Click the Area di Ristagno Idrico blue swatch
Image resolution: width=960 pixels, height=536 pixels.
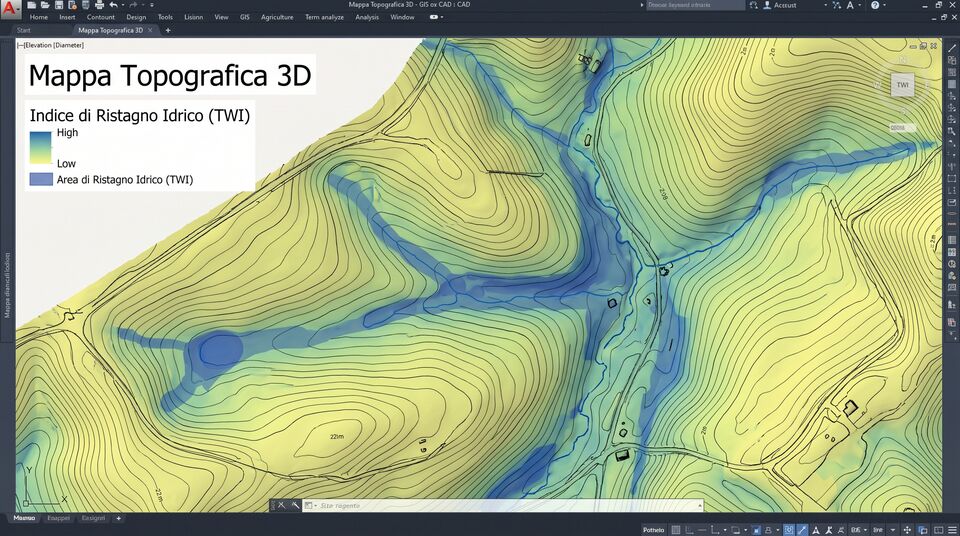click(x=40, y=179)
